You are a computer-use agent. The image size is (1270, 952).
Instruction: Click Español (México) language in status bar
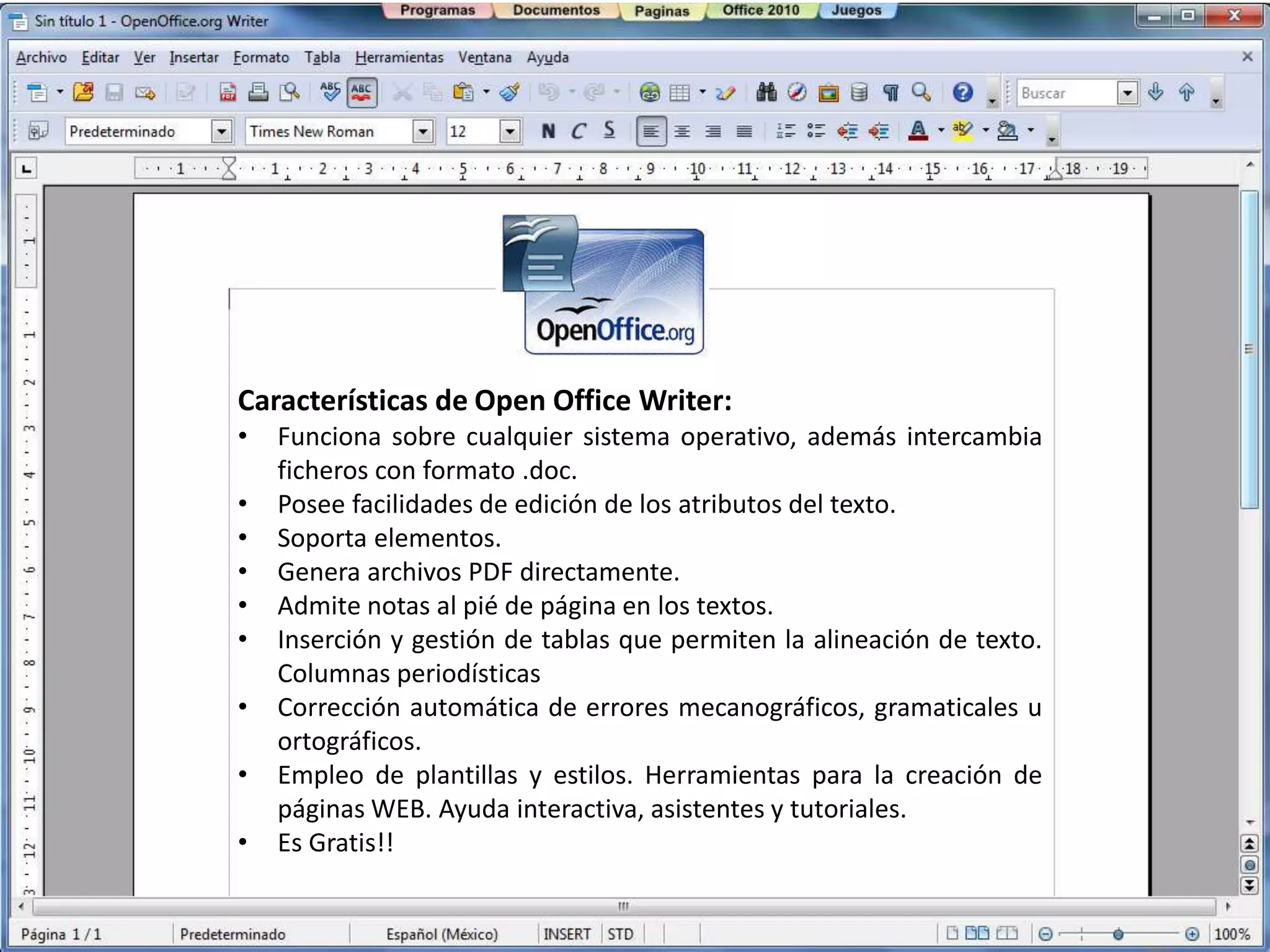(x=442, y=934)
